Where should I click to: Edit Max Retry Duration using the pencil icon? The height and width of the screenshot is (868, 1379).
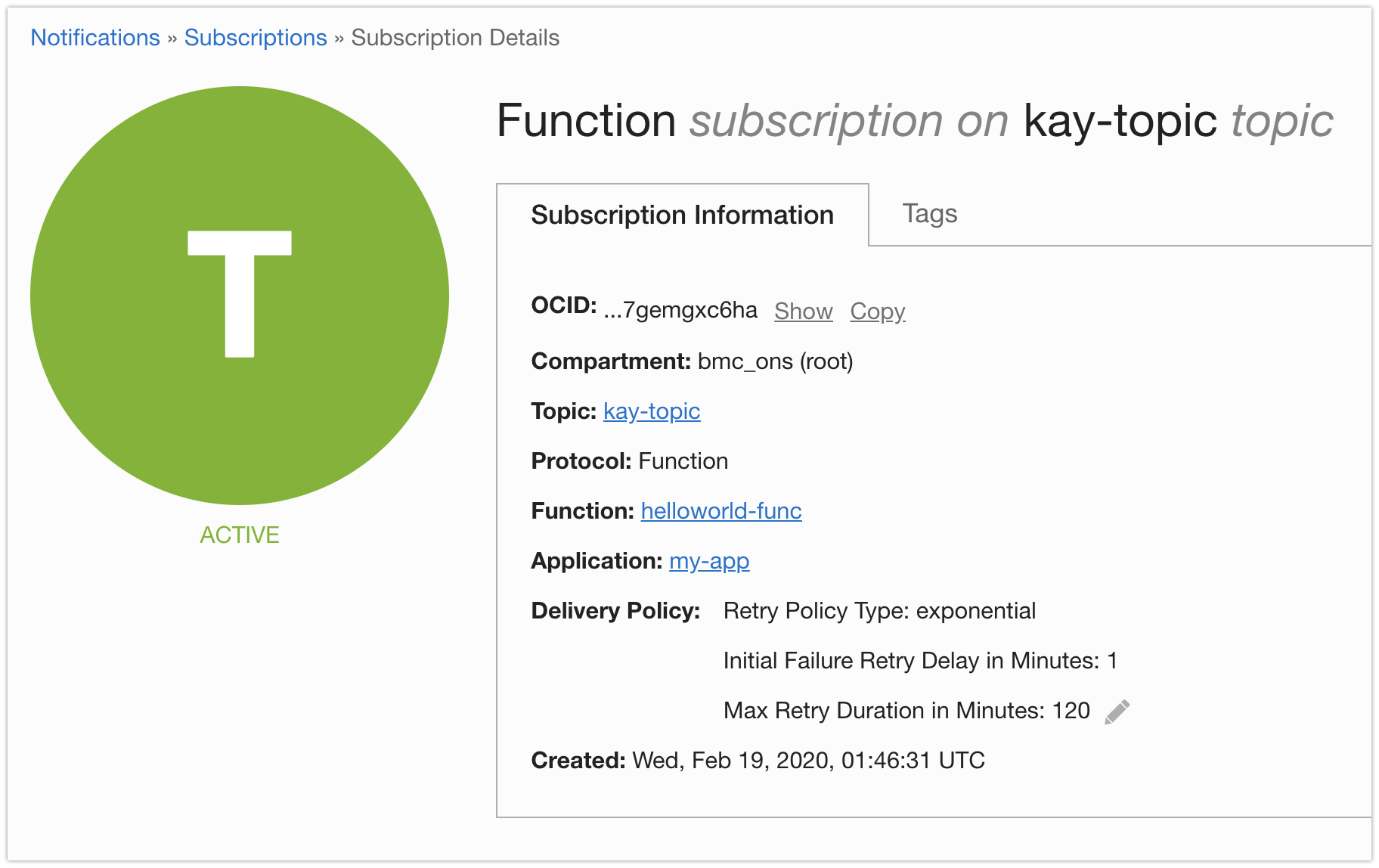pos(1118,711)
